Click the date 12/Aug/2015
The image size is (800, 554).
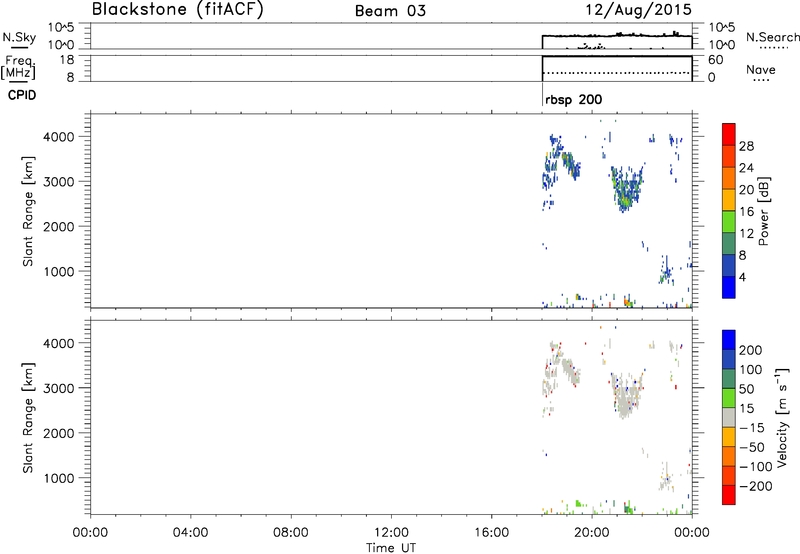638,10
